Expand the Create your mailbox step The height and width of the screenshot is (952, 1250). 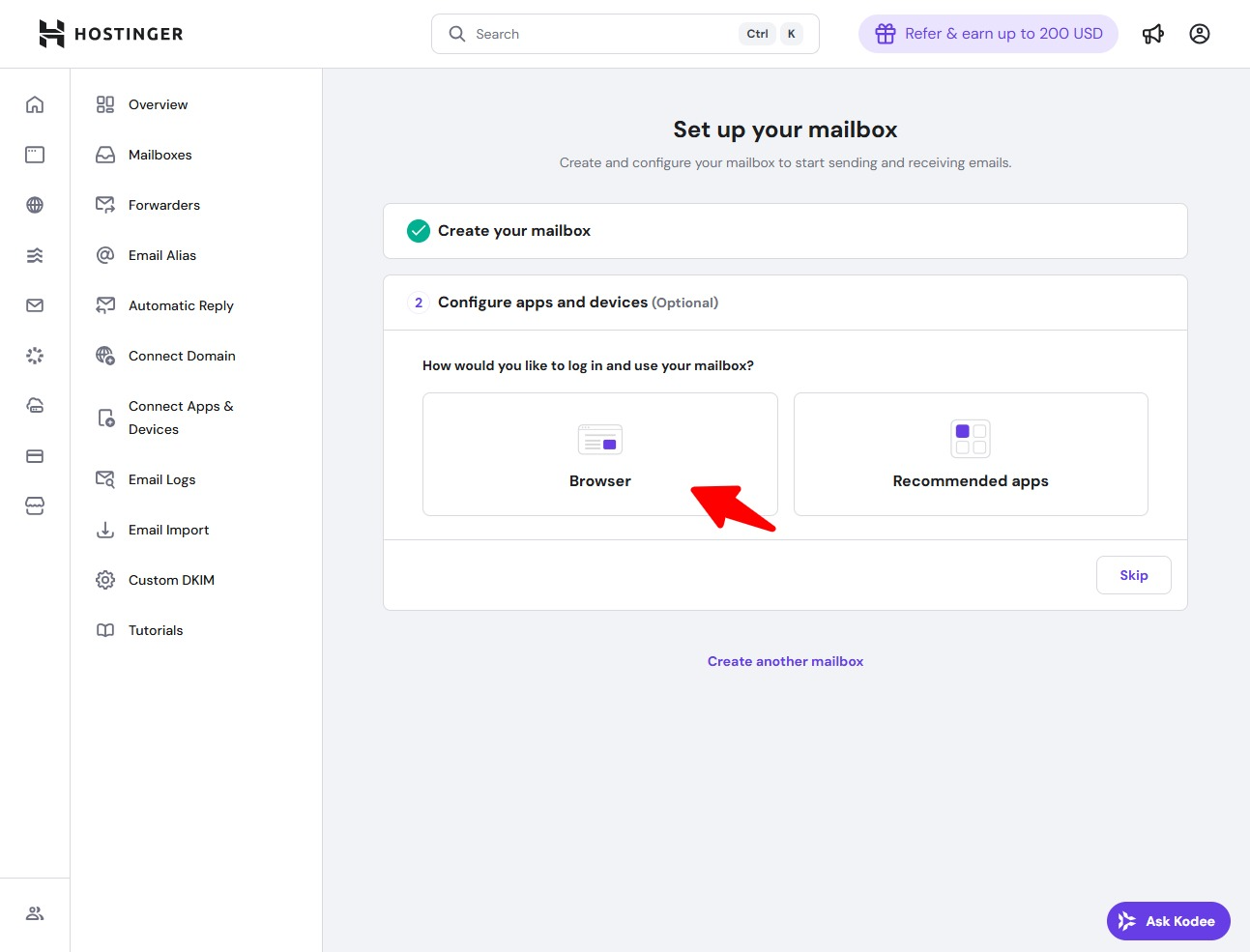[x=784, y=231]
